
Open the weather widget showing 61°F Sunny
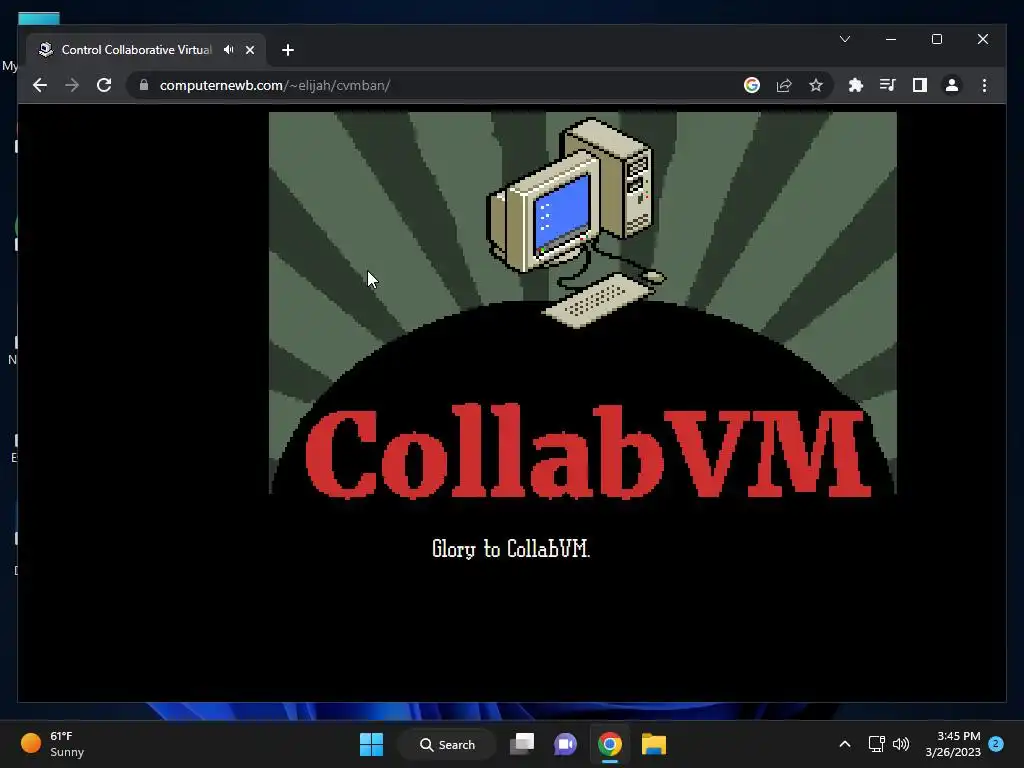coord(54,744)
